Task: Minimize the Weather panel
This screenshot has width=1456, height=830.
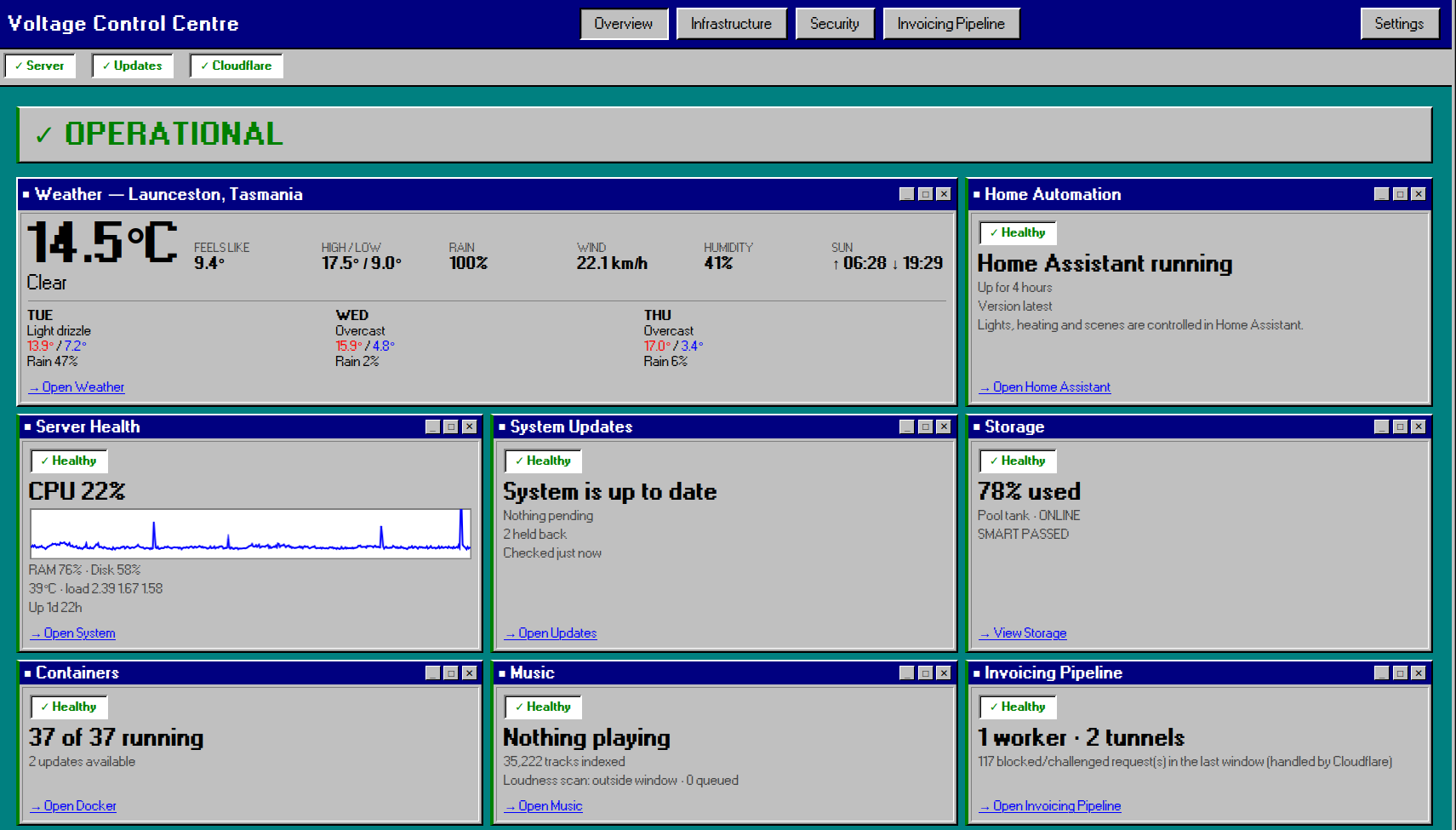Action: 907,194
